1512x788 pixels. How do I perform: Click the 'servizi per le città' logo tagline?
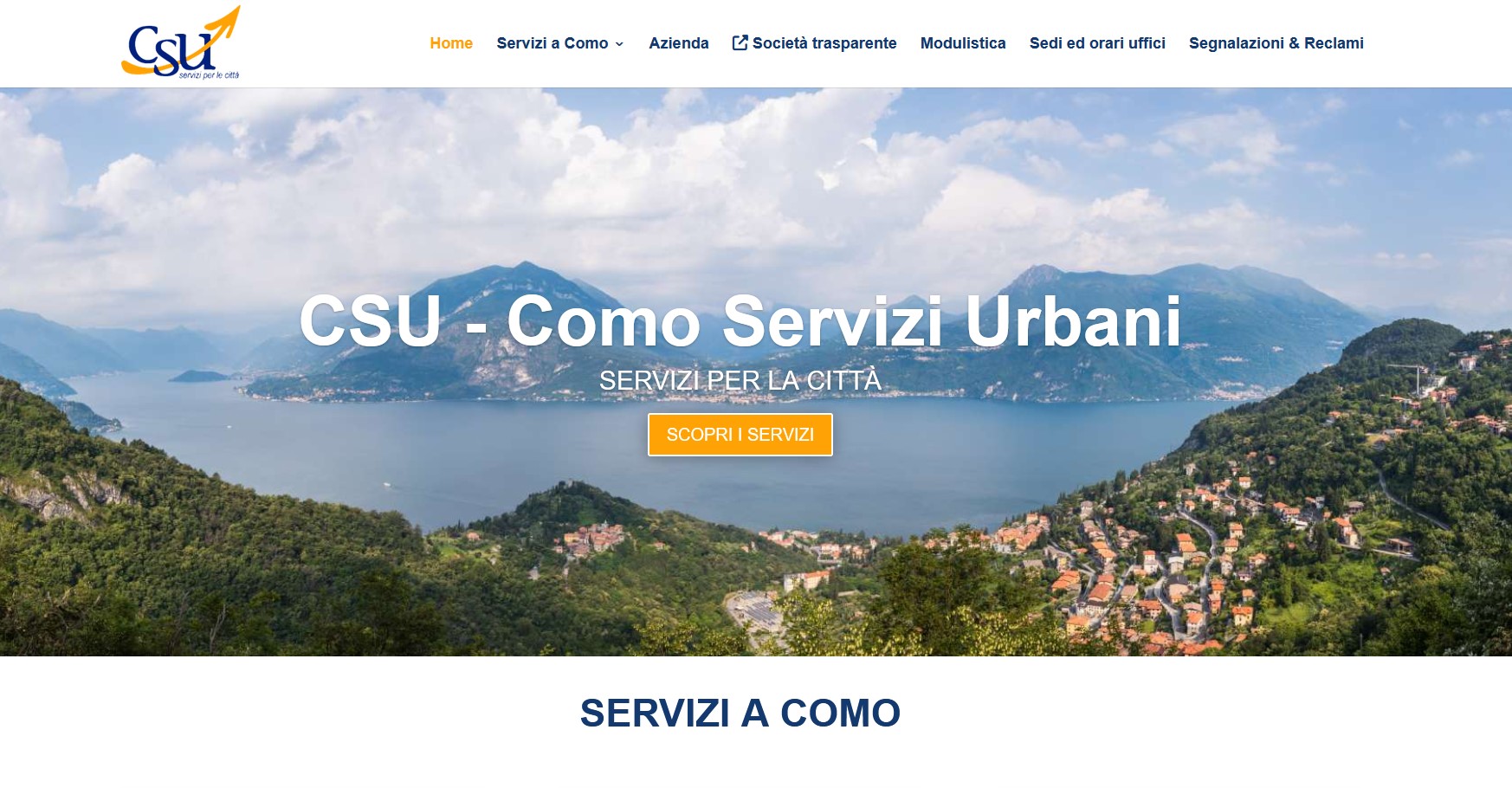click(x=209, y=75)
